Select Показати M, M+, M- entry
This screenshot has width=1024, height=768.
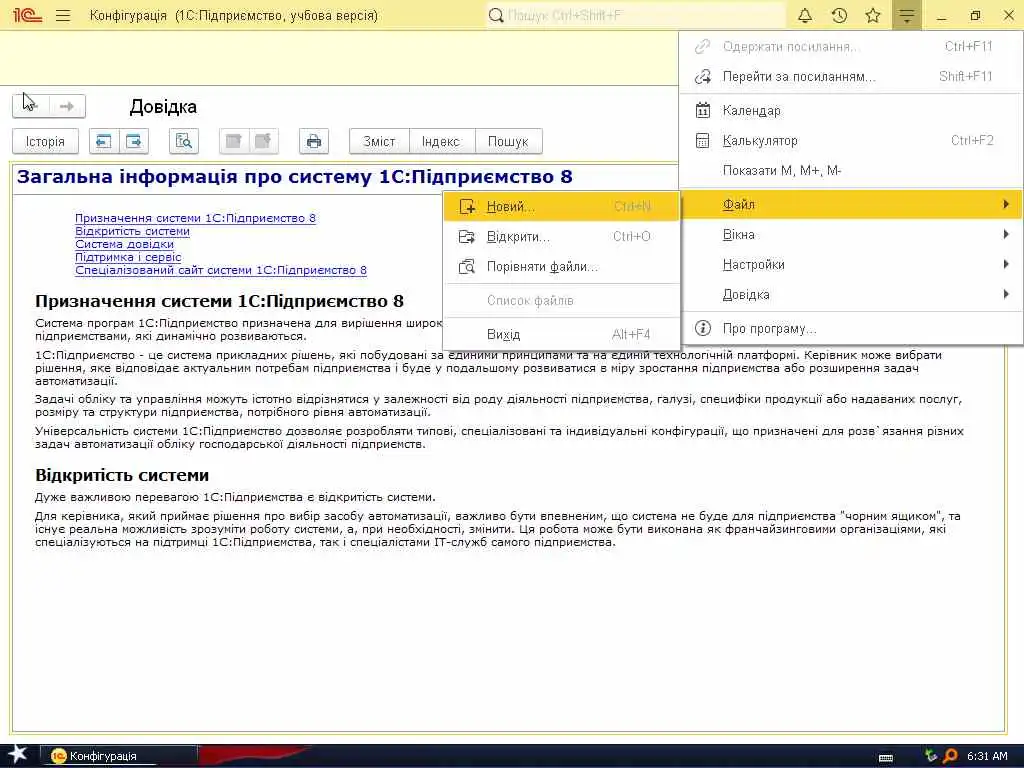851,170
